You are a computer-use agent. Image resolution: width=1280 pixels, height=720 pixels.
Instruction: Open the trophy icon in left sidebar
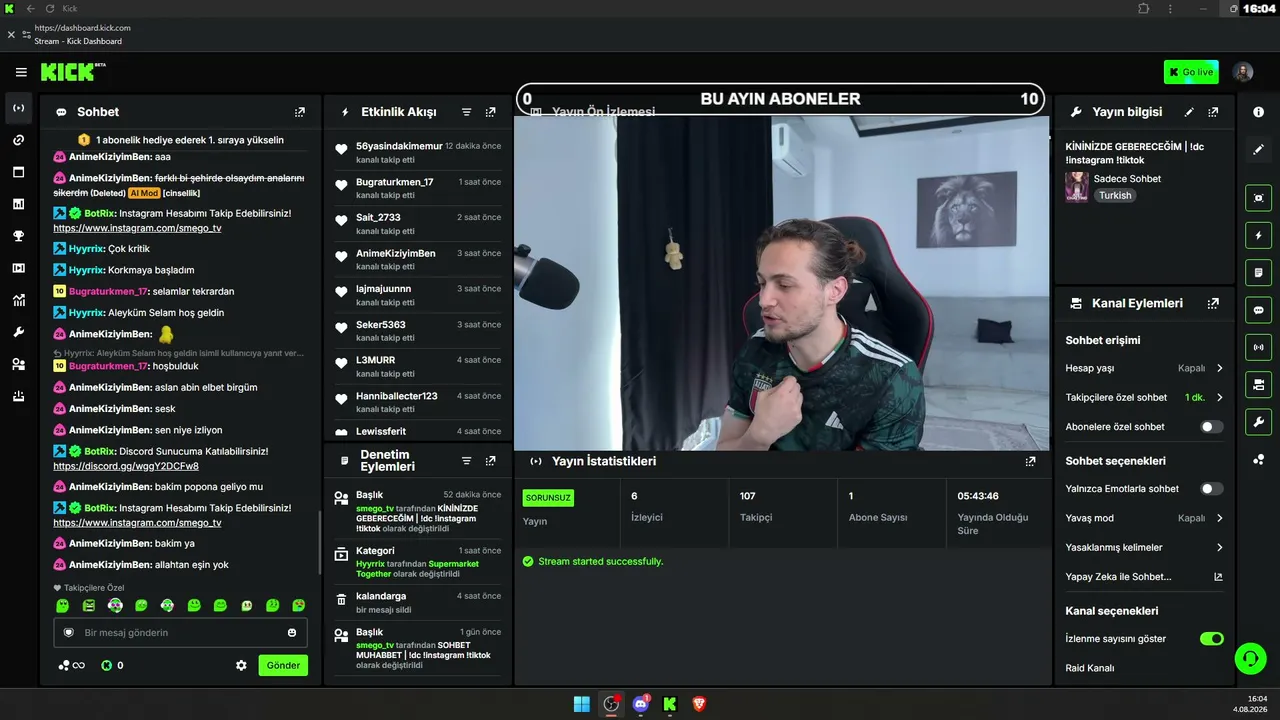point(18,236)
